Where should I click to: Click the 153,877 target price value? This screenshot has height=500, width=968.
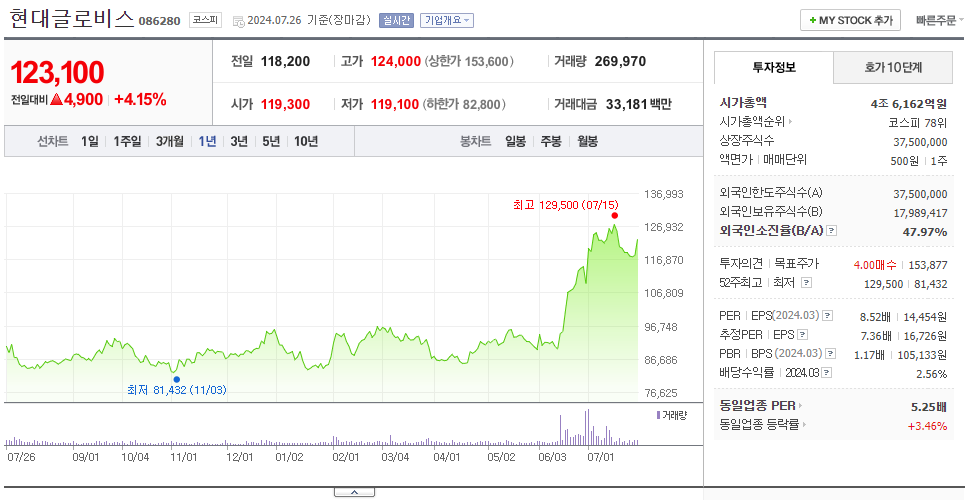928,265
